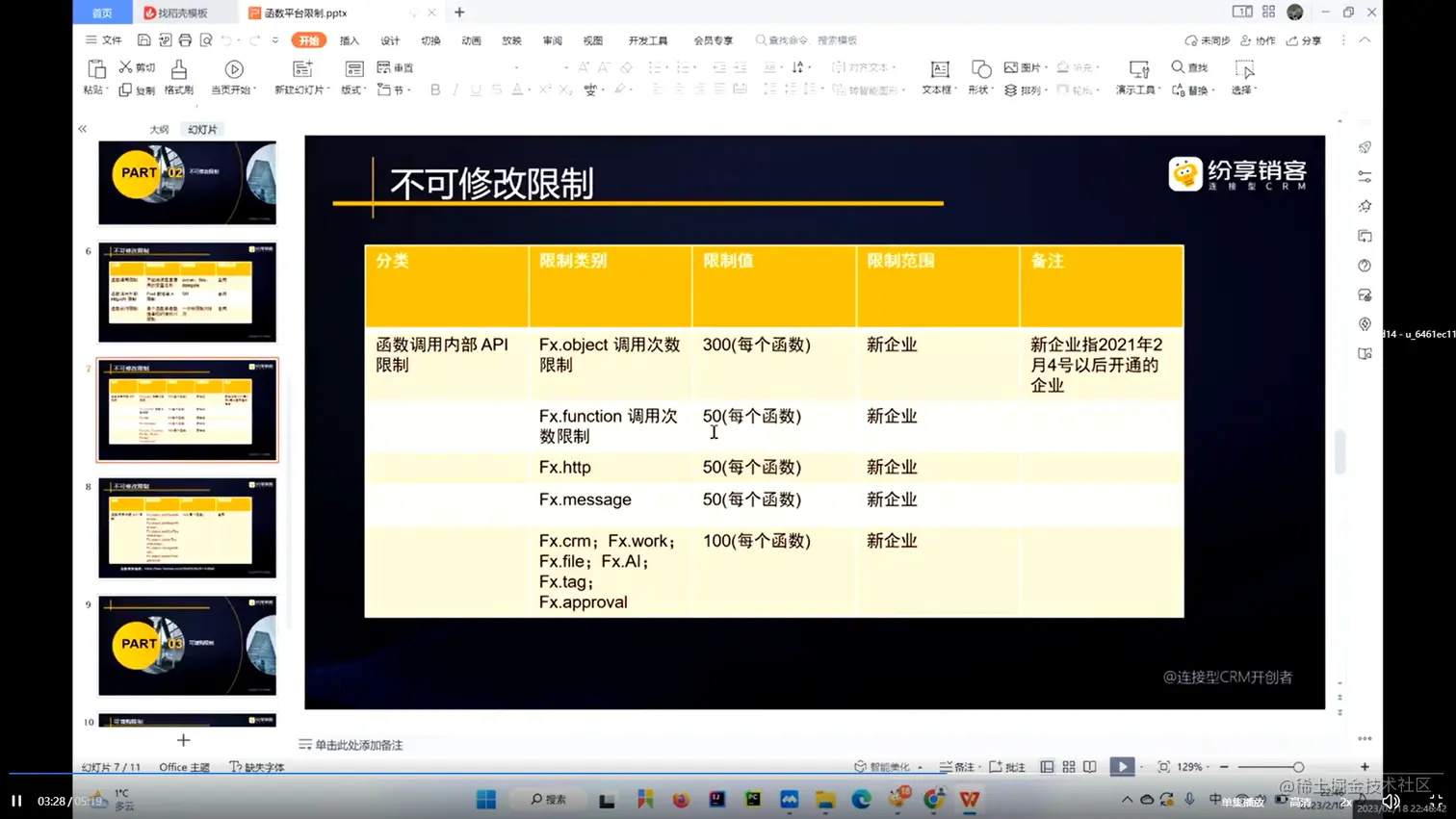Toggle subscript formatting
The width and height of the screenshot is (1456, 819).
565,90
